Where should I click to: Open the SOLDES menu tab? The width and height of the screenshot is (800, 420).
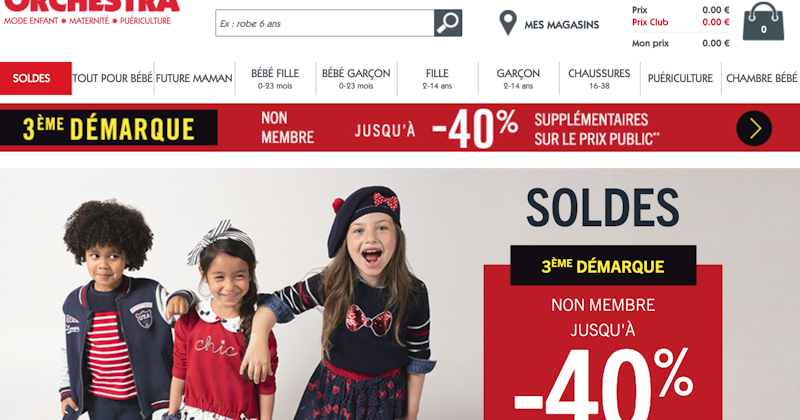click(x=36, y=79)
